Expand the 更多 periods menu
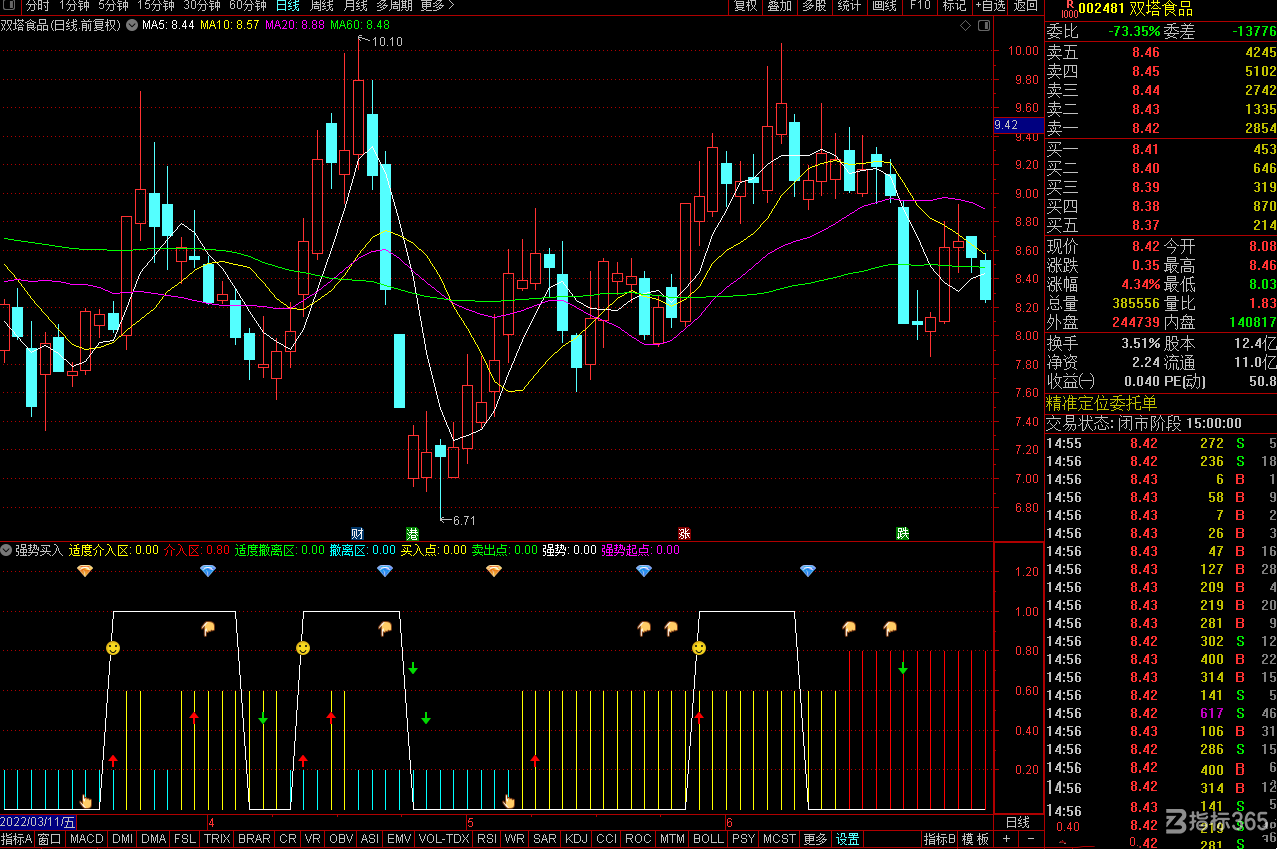The width and height of the screenshot is (1277, 849). point(436,6)
